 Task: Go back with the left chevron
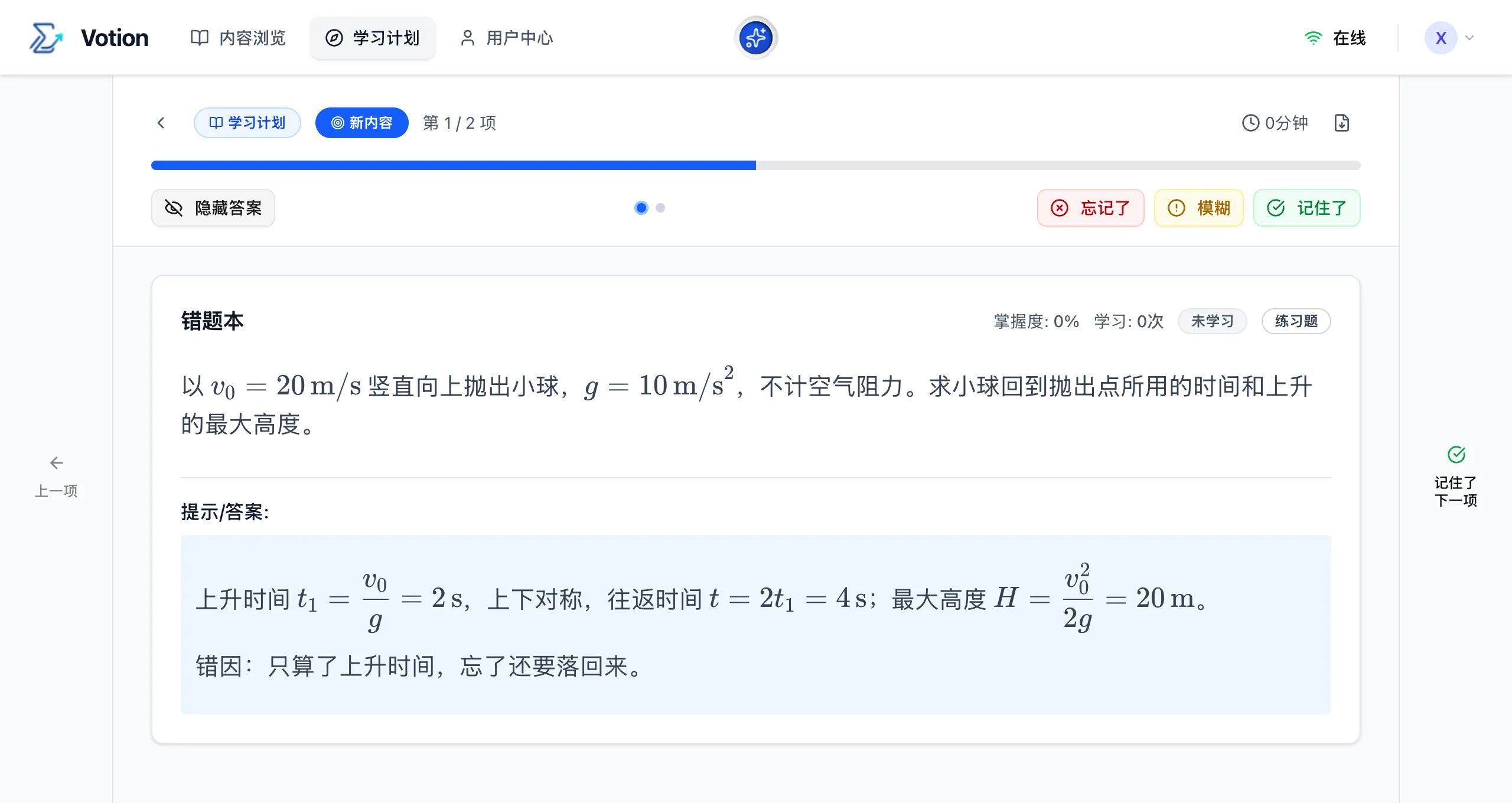(161, 123)
